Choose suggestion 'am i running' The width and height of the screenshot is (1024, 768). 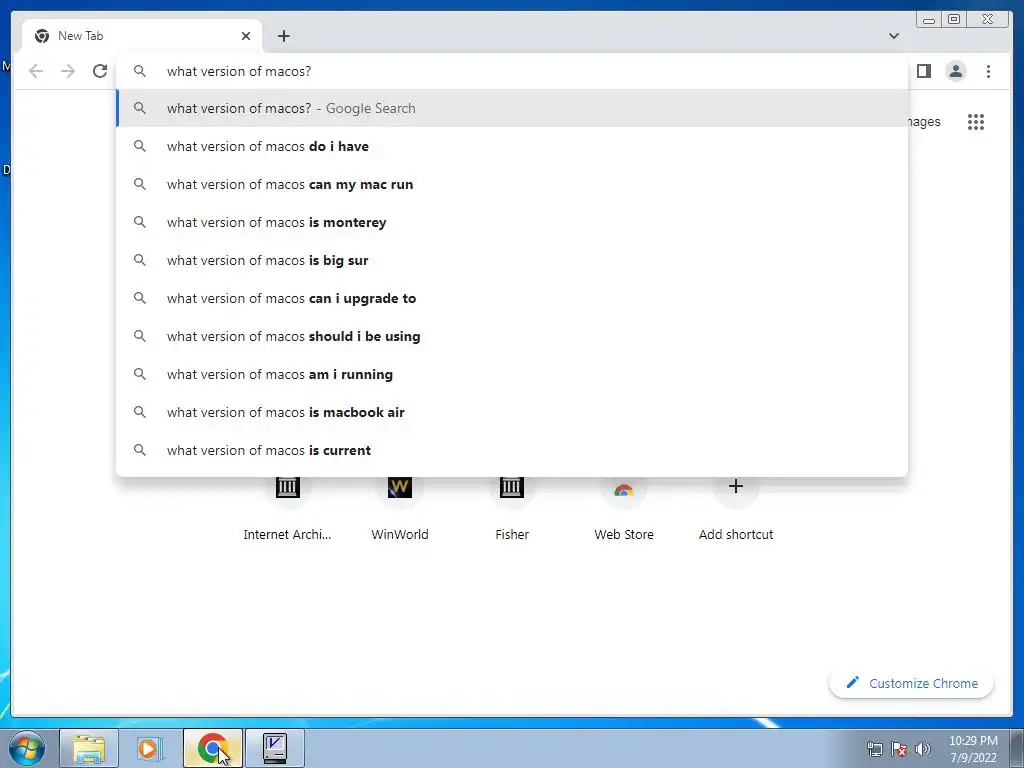512,374
